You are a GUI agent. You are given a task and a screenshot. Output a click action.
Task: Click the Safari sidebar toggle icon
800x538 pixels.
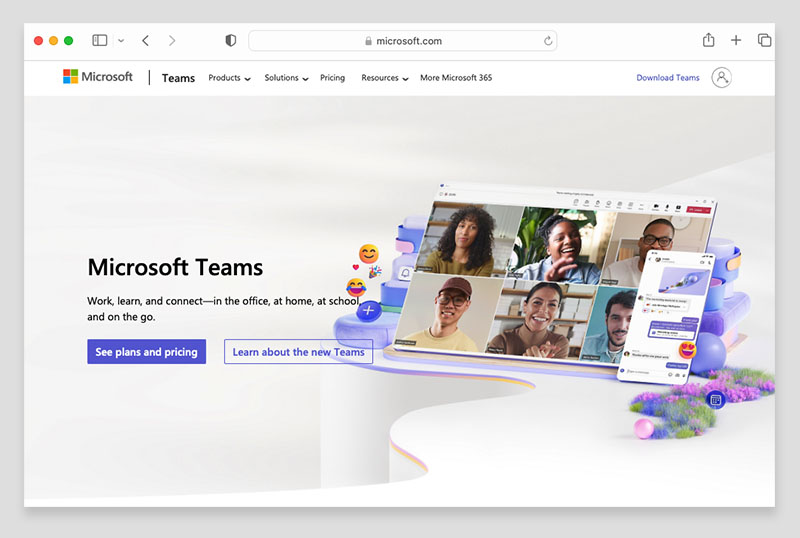pos(99,40)
